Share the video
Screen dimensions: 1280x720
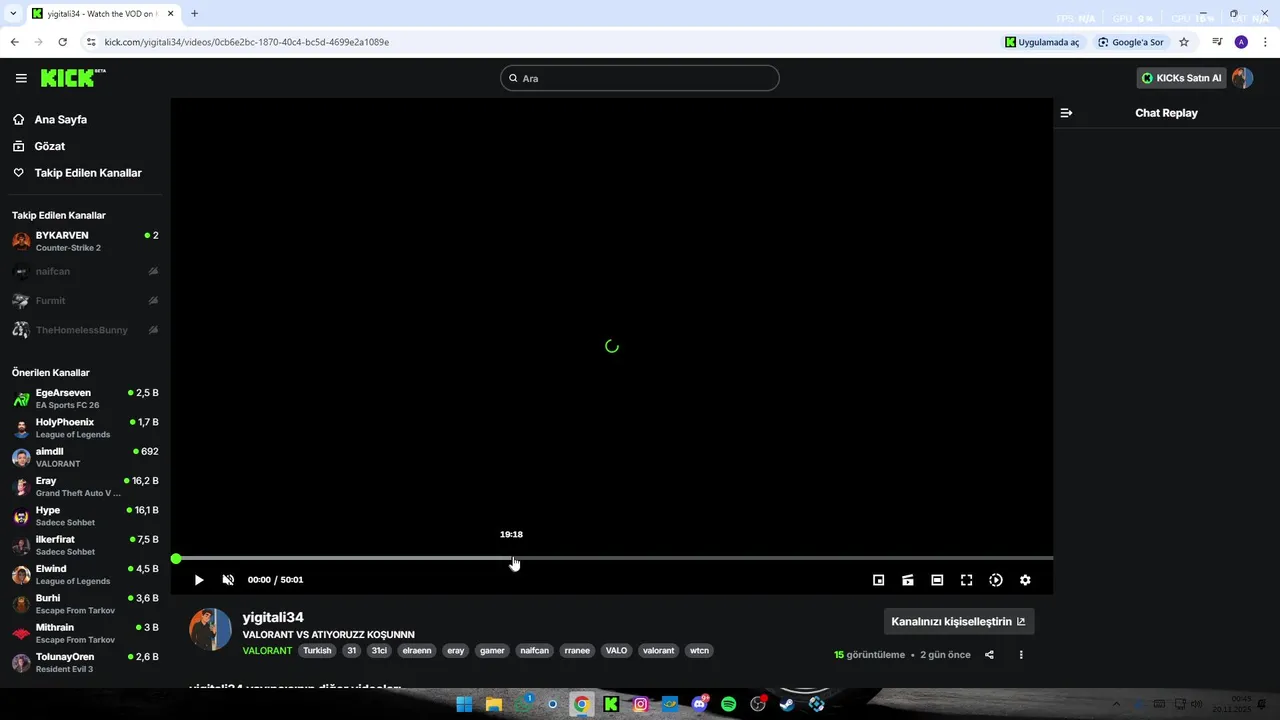pos(989,655)
